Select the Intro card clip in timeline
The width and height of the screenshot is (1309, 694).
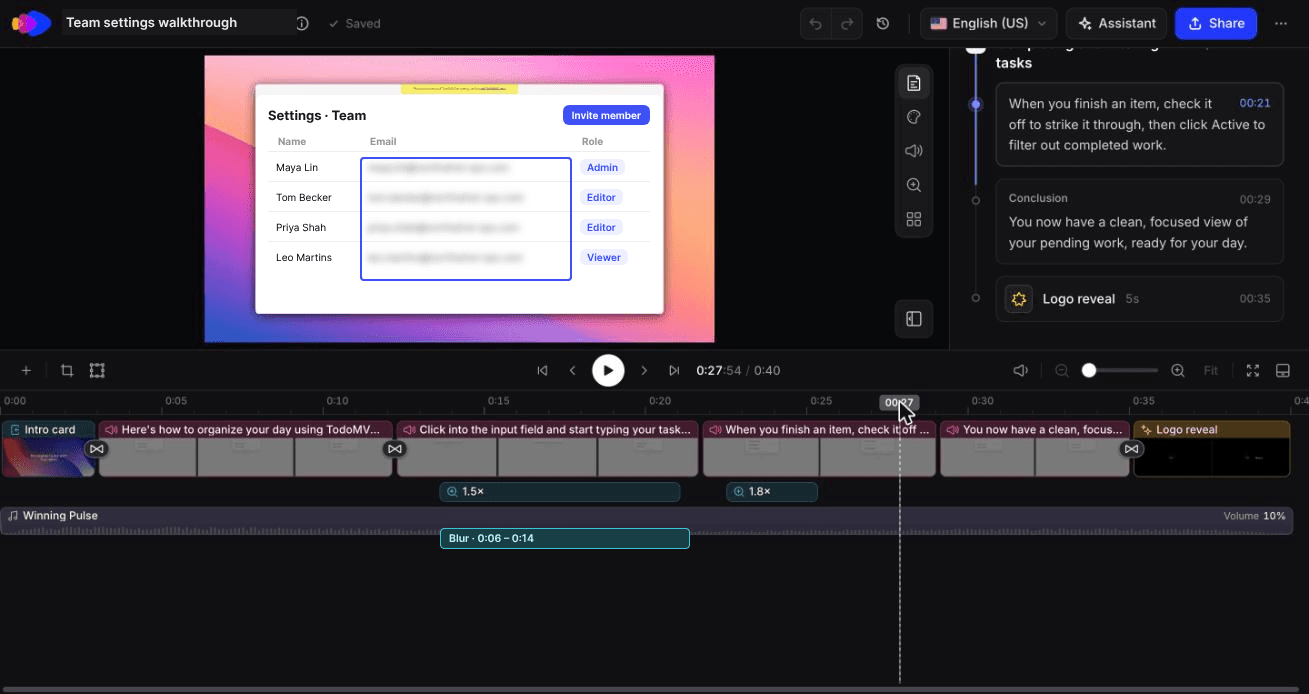pos(48,449)
